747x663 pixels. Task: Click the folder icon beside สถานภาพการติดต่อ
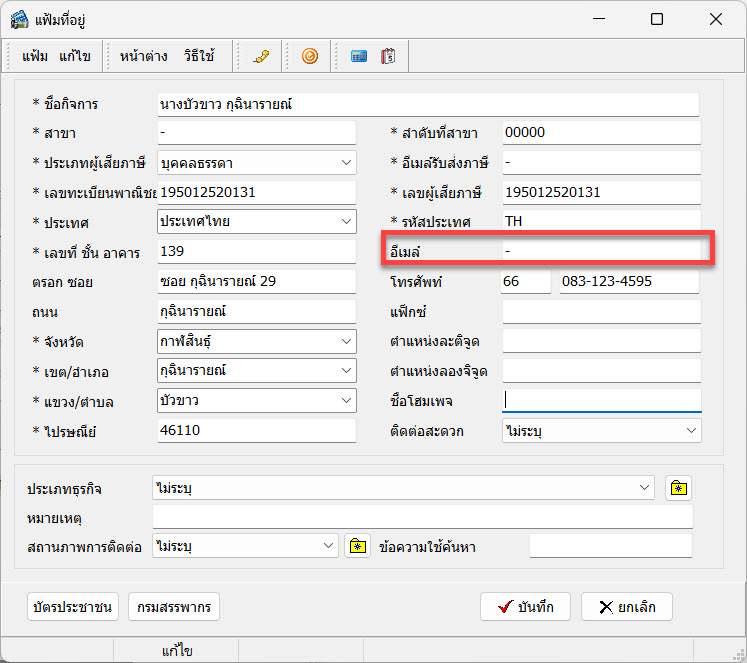click(x=357, y=546)
